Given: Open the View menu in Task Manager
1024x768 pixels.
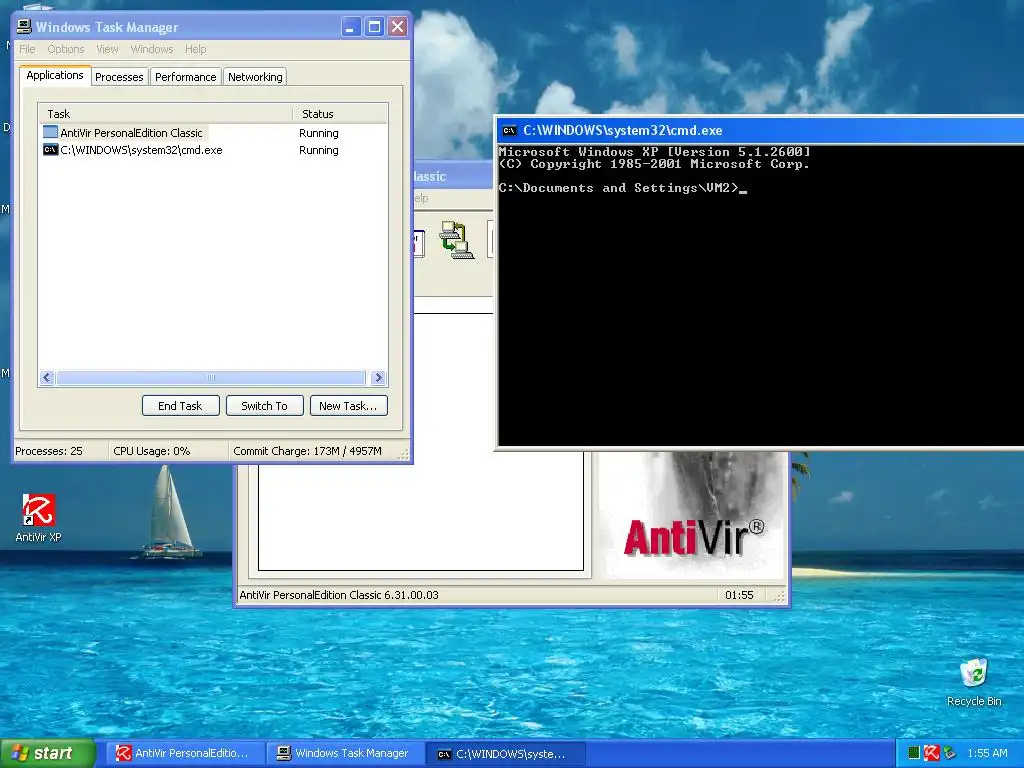Looking at the screenshot, I should tap(107, 49).
